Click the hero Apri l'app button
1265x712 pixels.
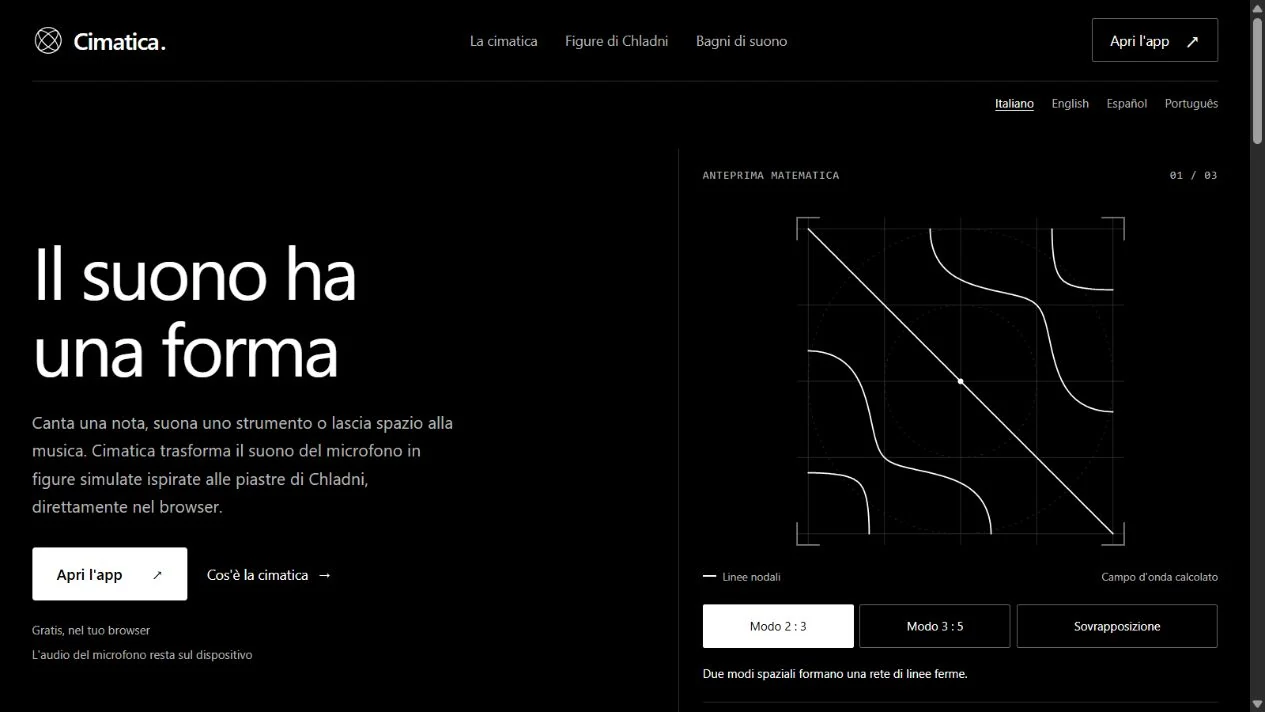tap(110, 574)
